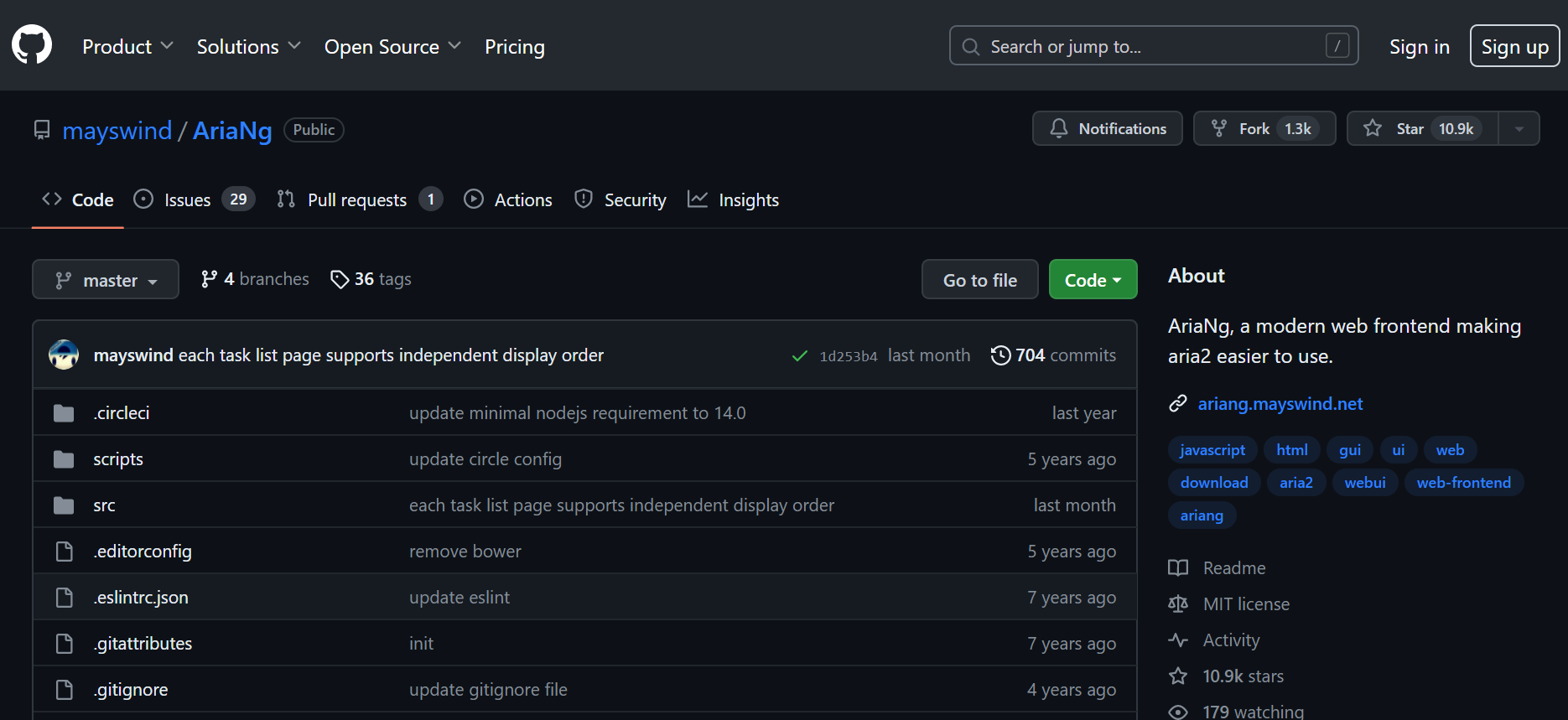Open the mayswind avatar thumbnail
1568x720 pixels.
(64, 355)
